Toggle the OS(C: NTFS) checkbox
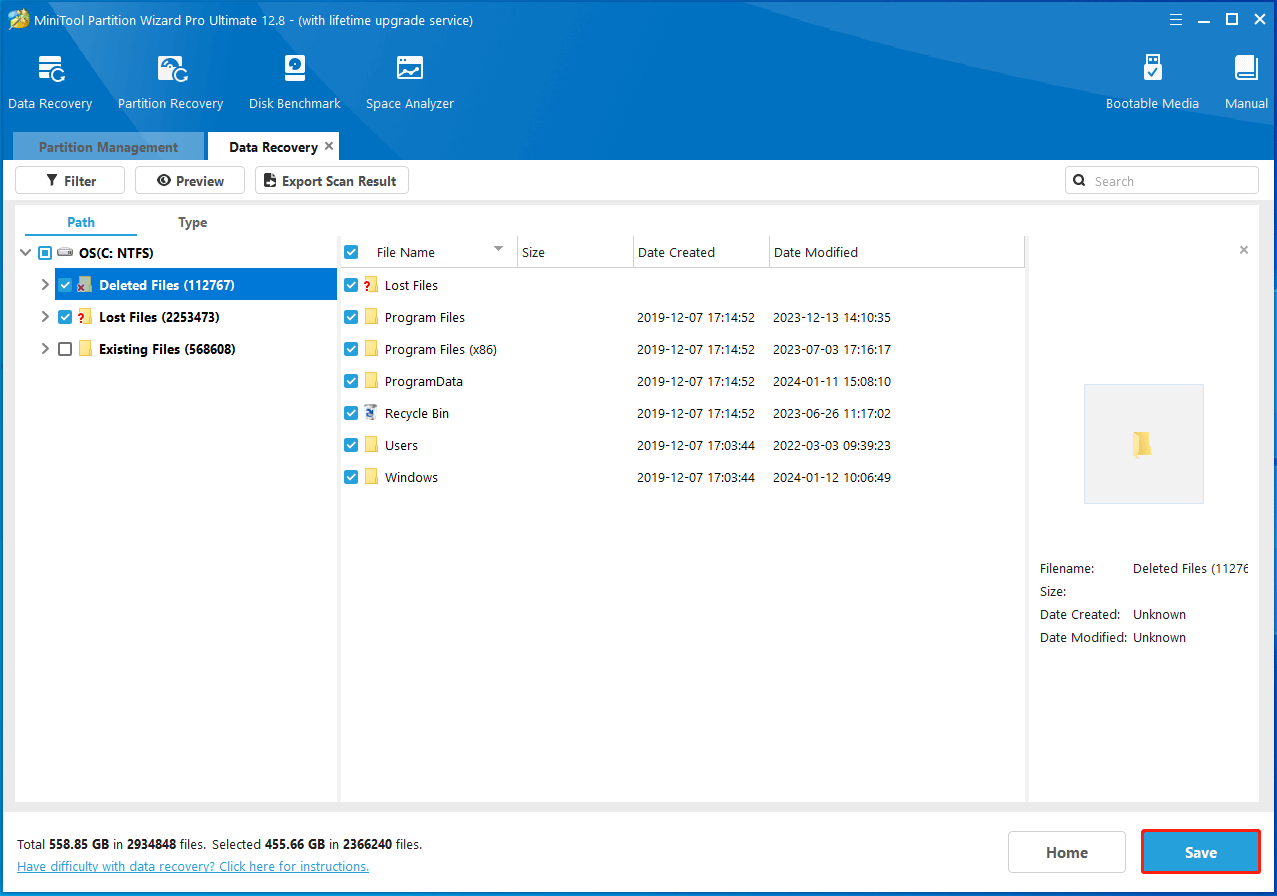 click(45, 253)
